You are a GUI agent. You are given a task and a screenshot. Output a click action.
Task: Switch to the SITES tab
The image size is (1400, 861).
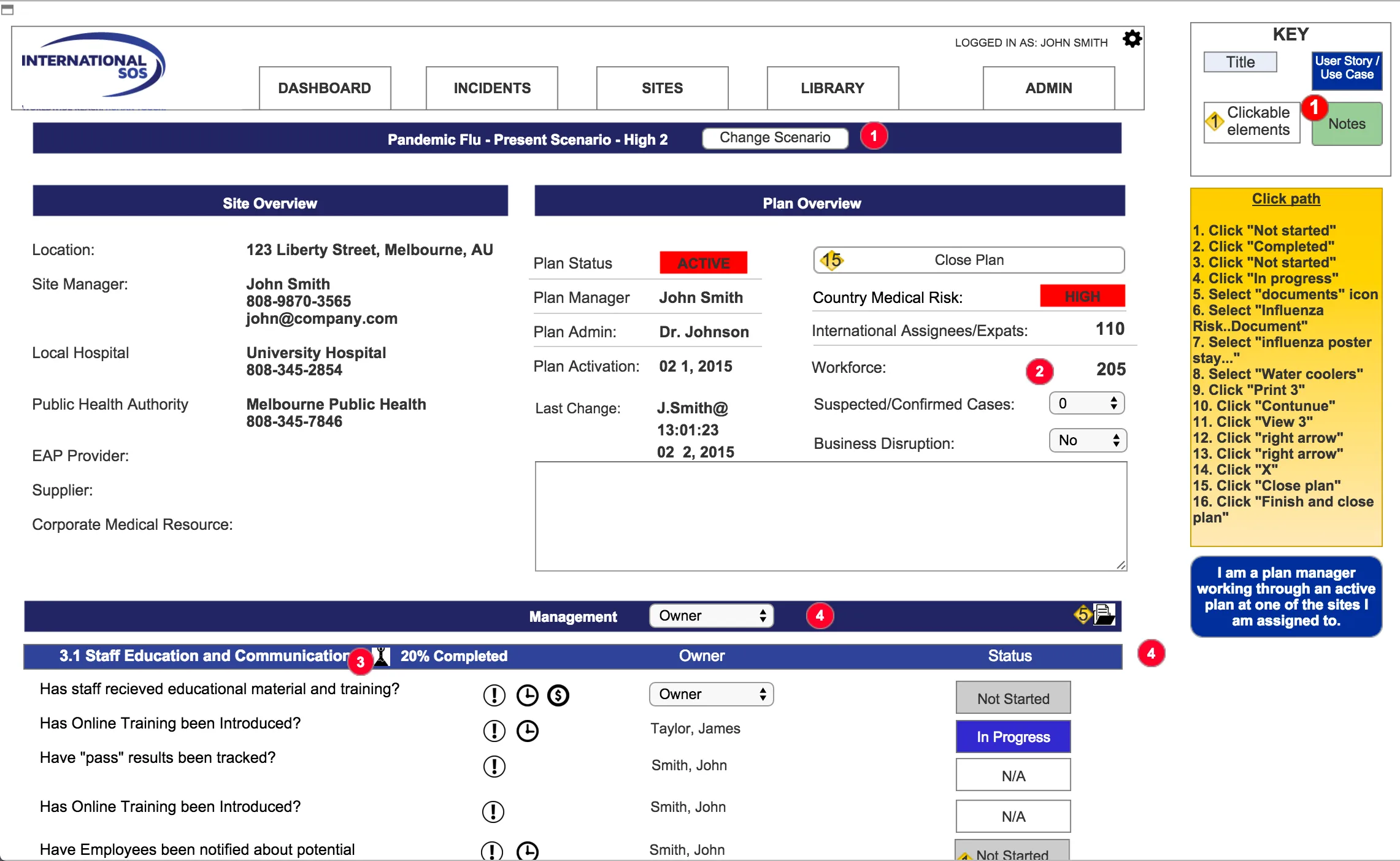tap(662, 88)
